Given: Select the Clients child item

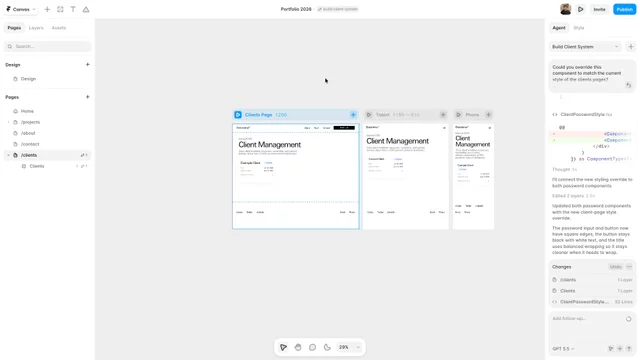Looking at the screenshot, I should click(37, 166).
